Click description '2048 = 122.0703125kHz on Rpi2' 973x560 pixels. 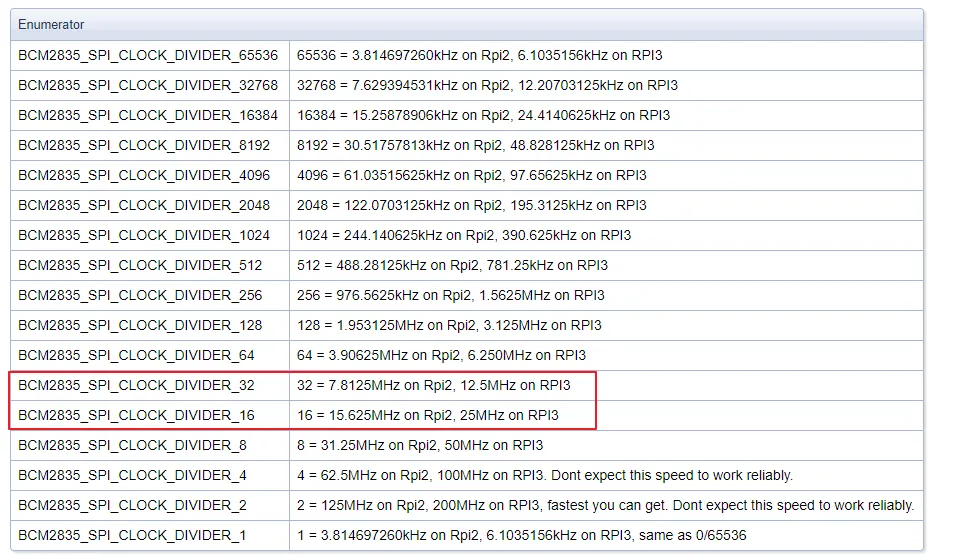[472, 205]
